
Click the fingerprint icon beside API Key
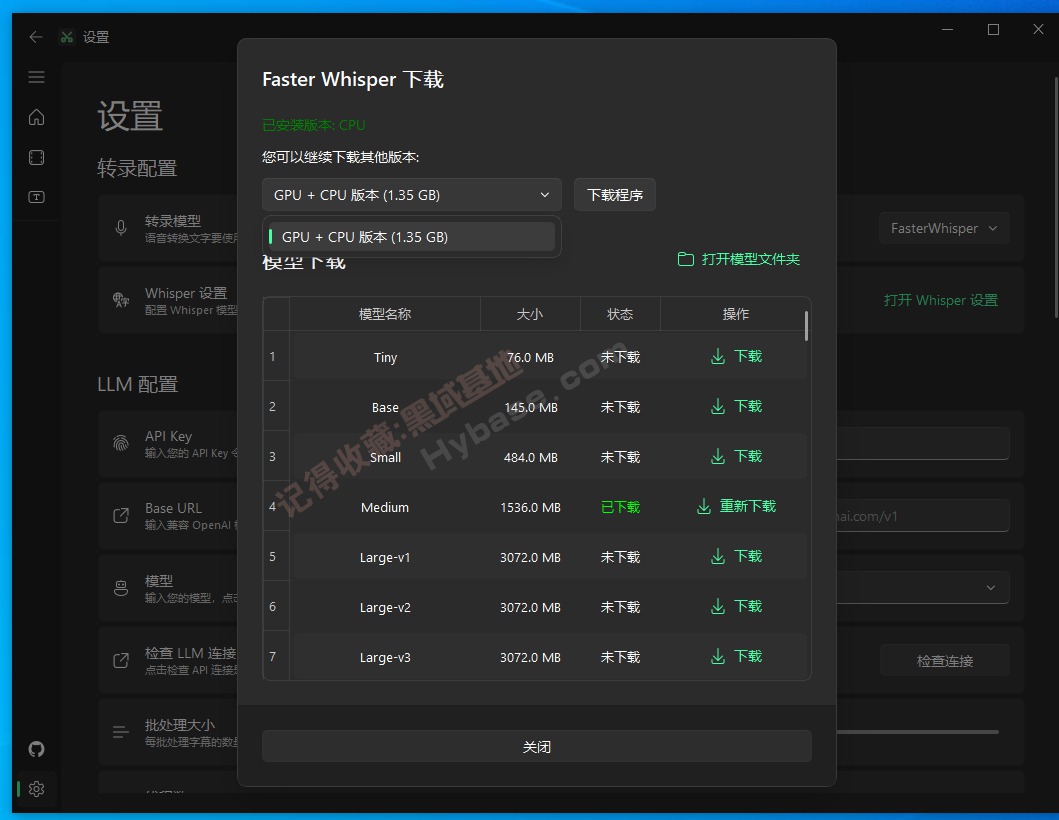(121, 443)
